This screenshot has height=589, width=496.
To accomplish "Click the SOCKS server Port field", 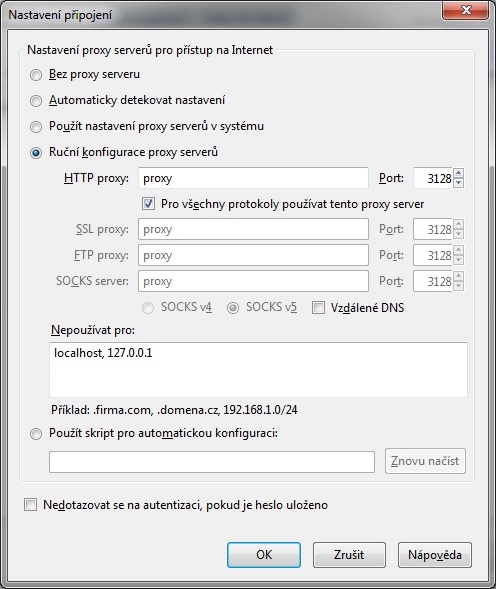I will [x=433, y=281].
